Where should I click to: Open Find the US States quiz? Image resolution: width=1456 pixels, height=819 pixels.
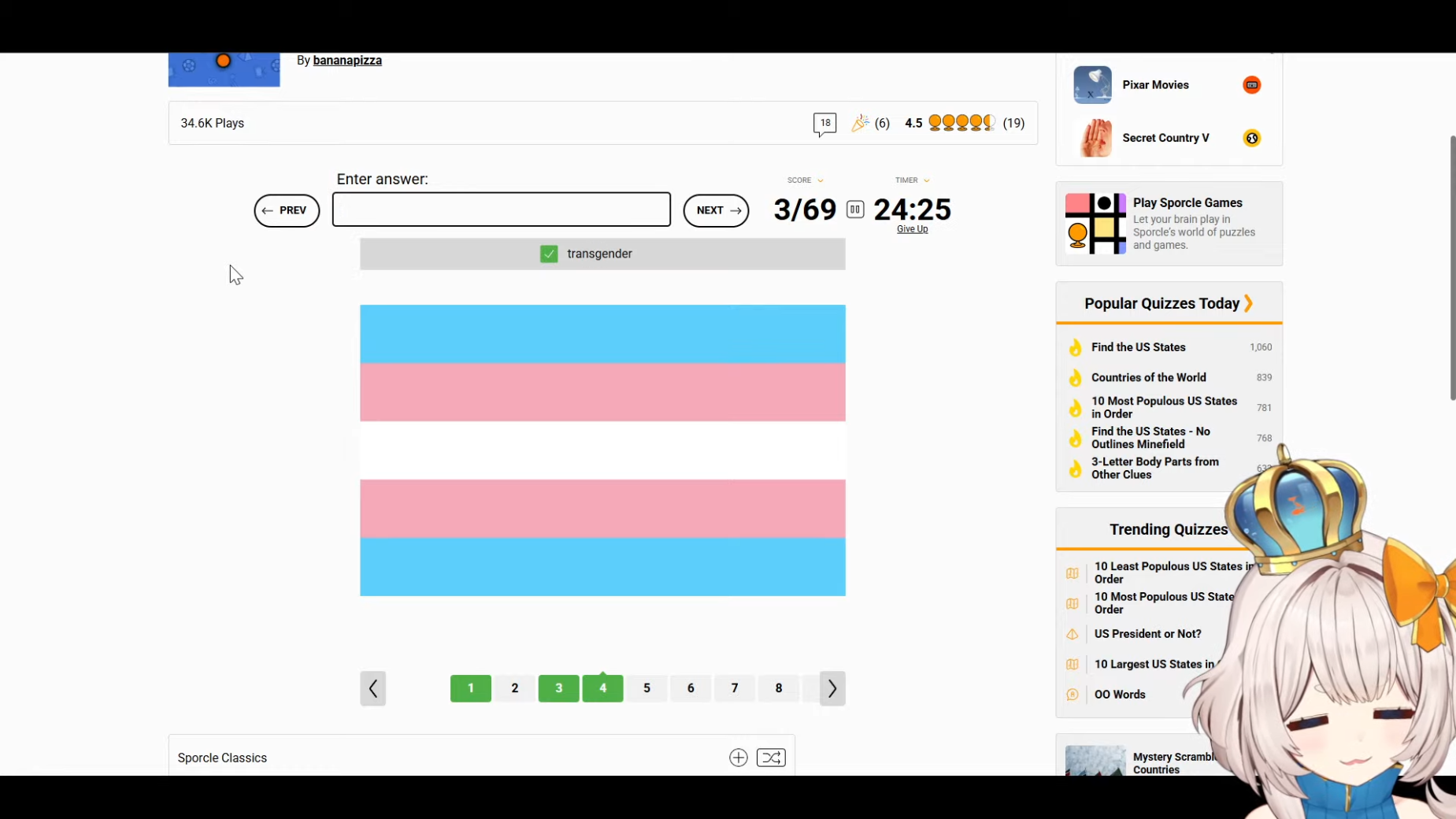[x=1138, y=347]
